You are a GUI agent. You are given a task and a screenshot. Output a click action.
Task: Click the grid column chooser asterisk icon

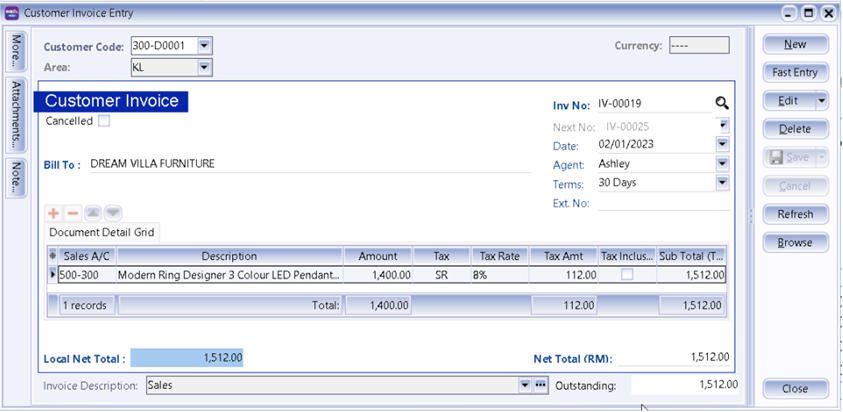(53, 256)
